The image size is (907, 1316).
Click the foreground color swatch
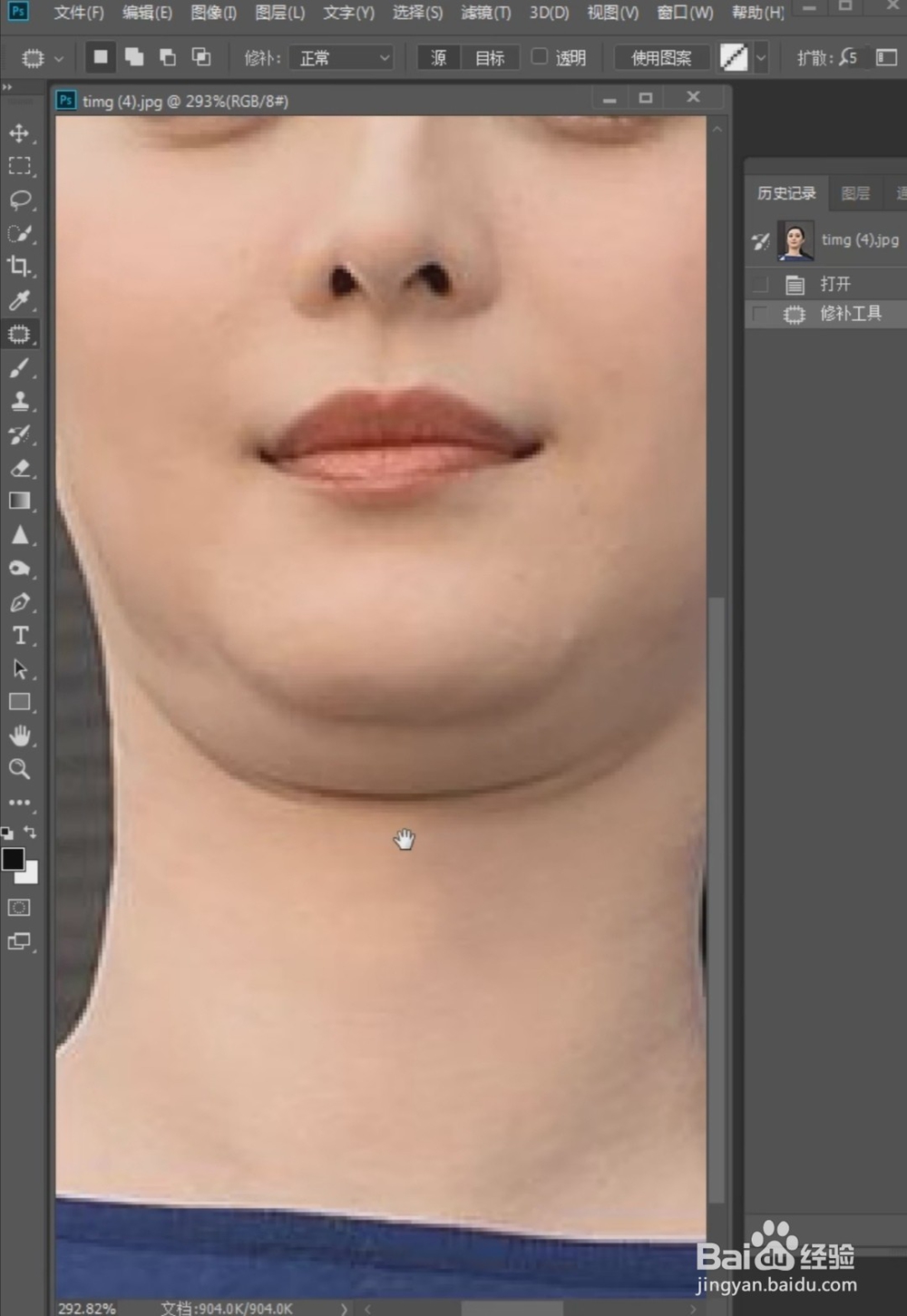tap(13, 859)
